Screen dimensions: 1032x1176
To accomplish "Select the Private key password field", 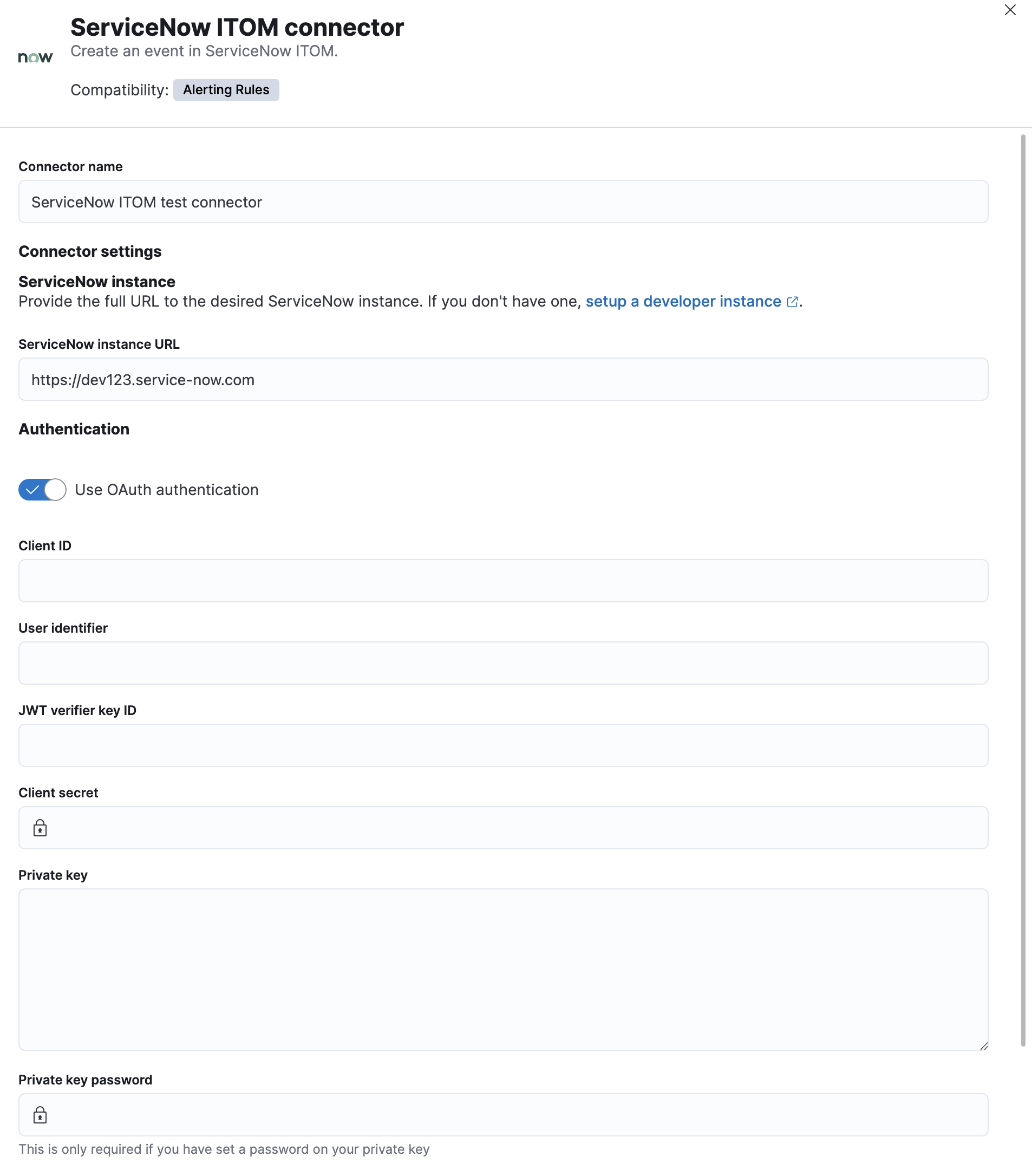I will pos(503,1114).
